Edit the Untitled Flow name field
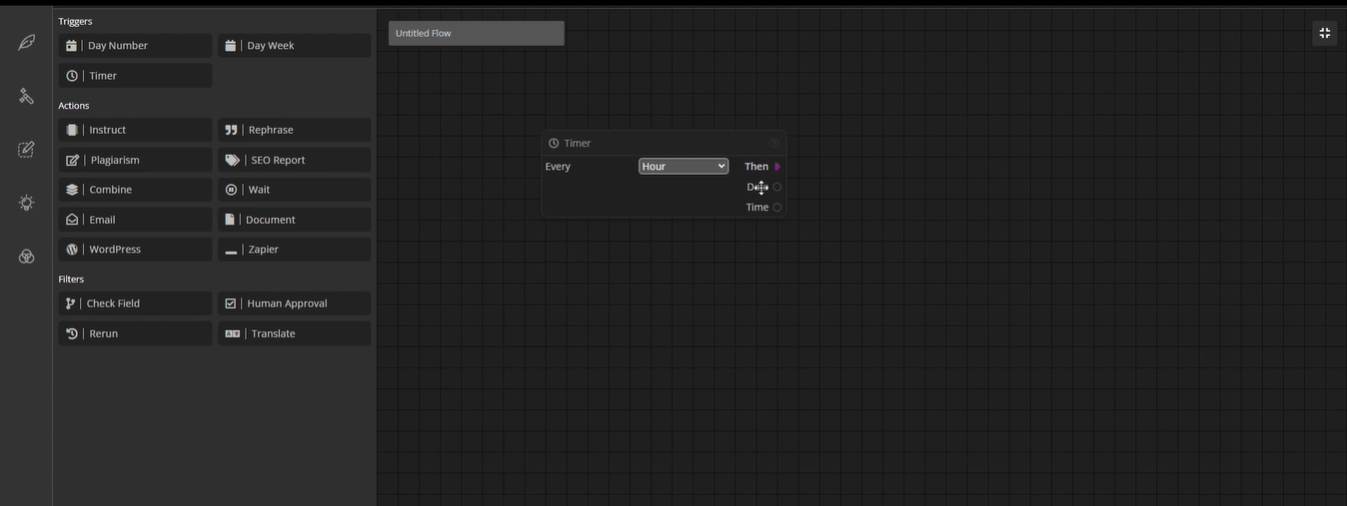The width and height of the screenshot is (1347, 506). pyautogui.click(x=476, y=33)
